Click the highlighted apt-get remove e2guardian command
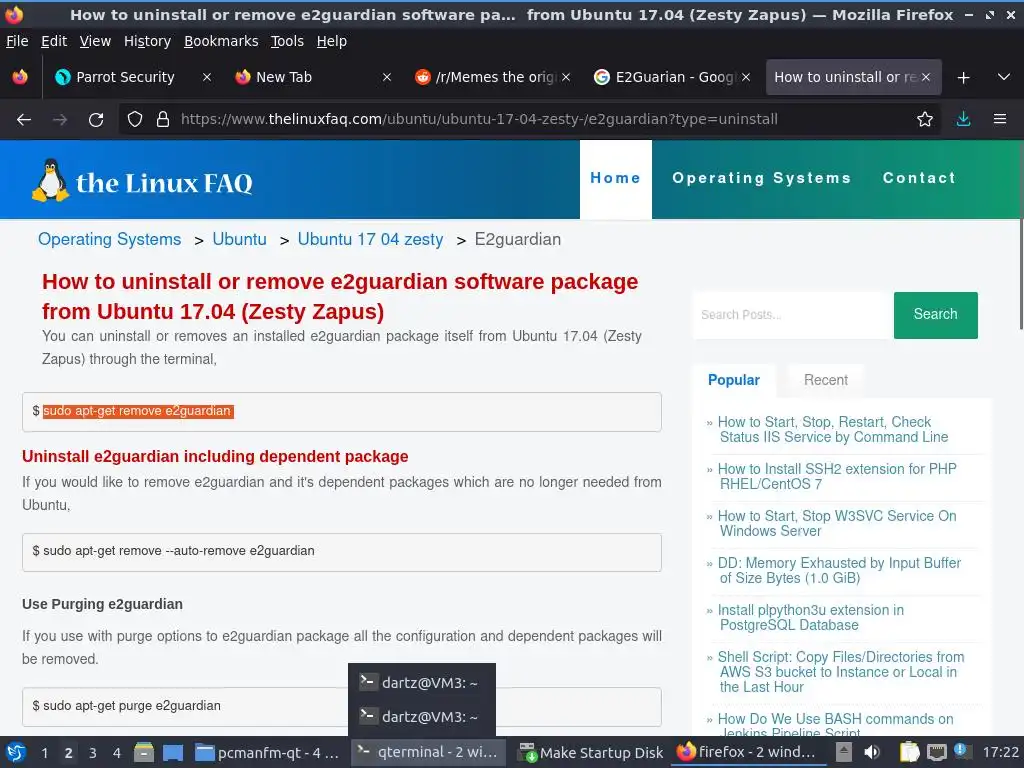The image size is (1024, 768). (x=138, y=411)
